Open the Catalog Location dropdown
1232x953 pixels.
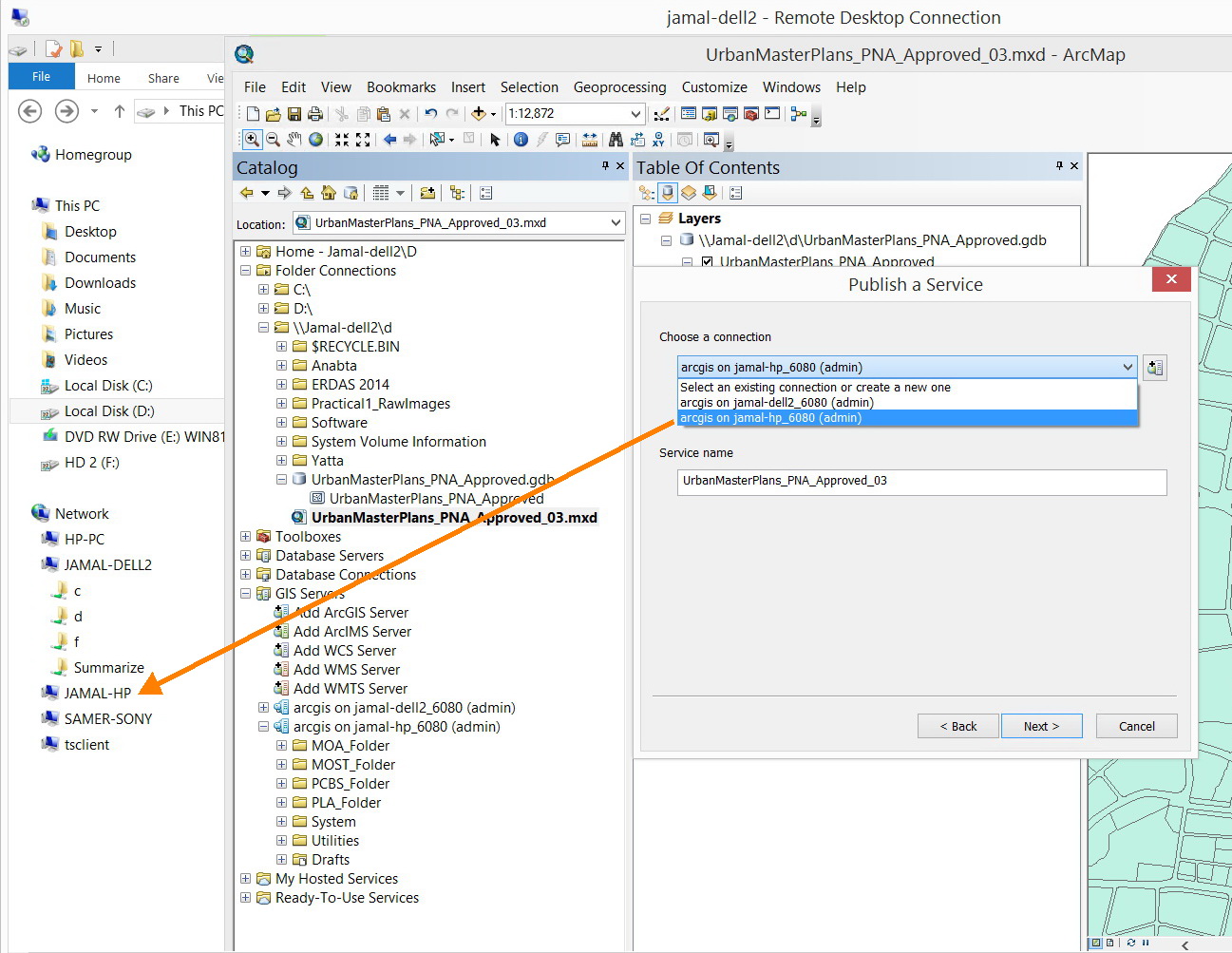pyautogui.click(x=616, y=222)
